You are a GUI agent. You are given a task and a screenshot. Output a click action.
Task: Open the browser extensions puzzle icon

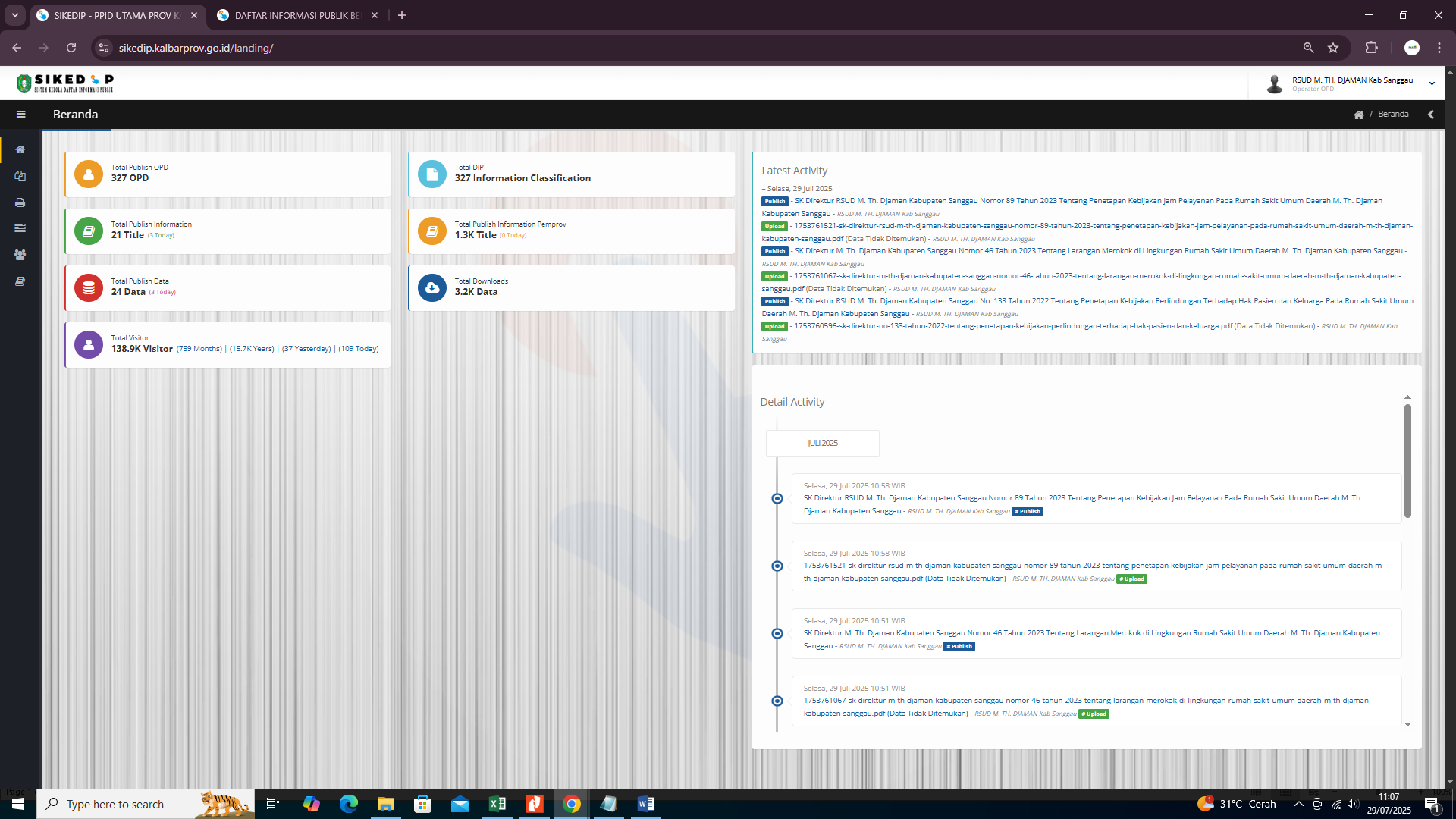1371,48
